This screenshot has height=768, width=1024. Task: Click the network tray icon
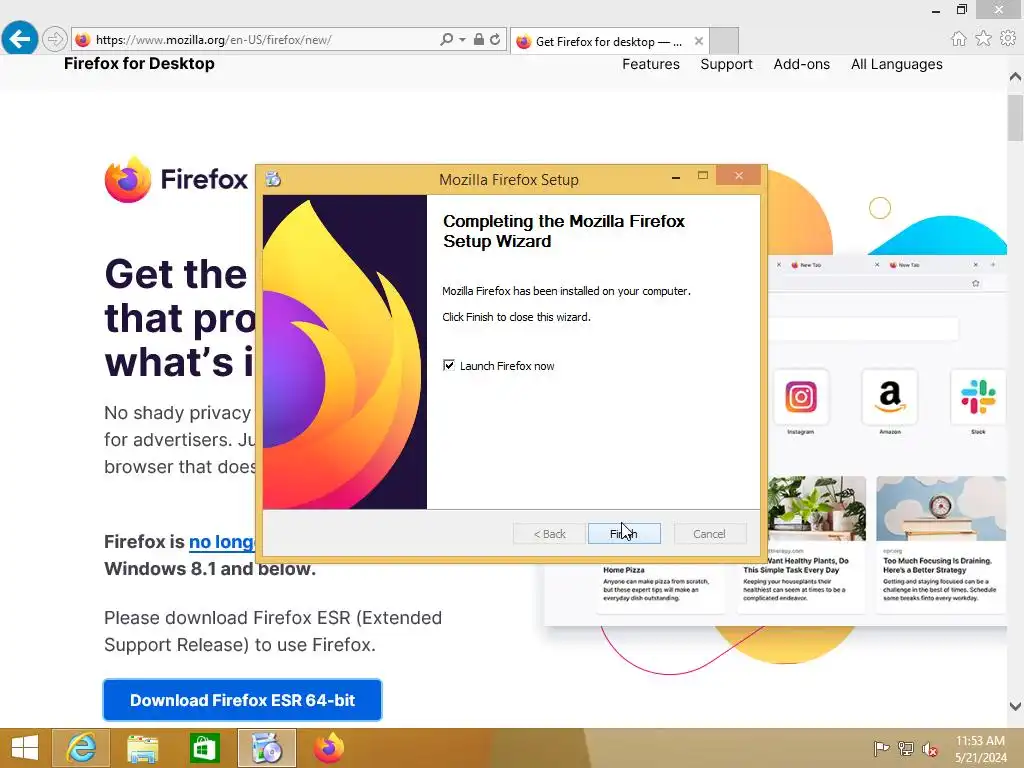click(906, 748)
